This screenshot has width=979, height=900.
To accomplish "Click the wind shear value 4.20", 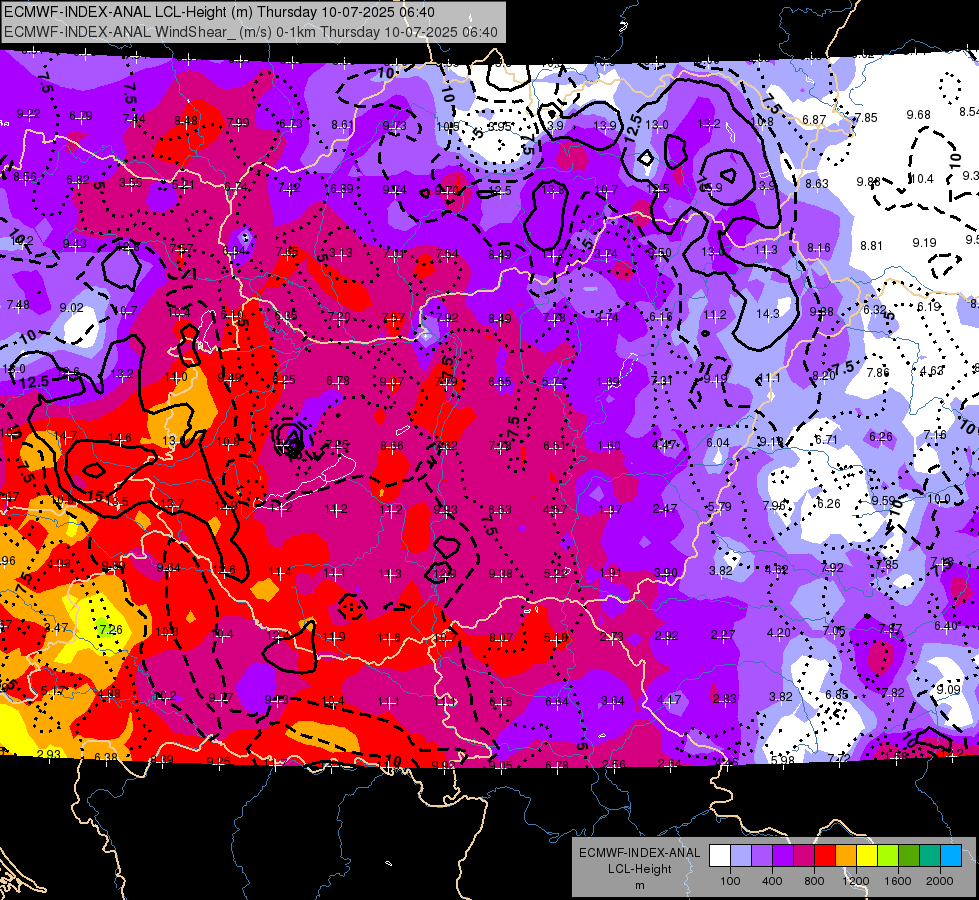I will pyautogui.click(x=778, y=633).
